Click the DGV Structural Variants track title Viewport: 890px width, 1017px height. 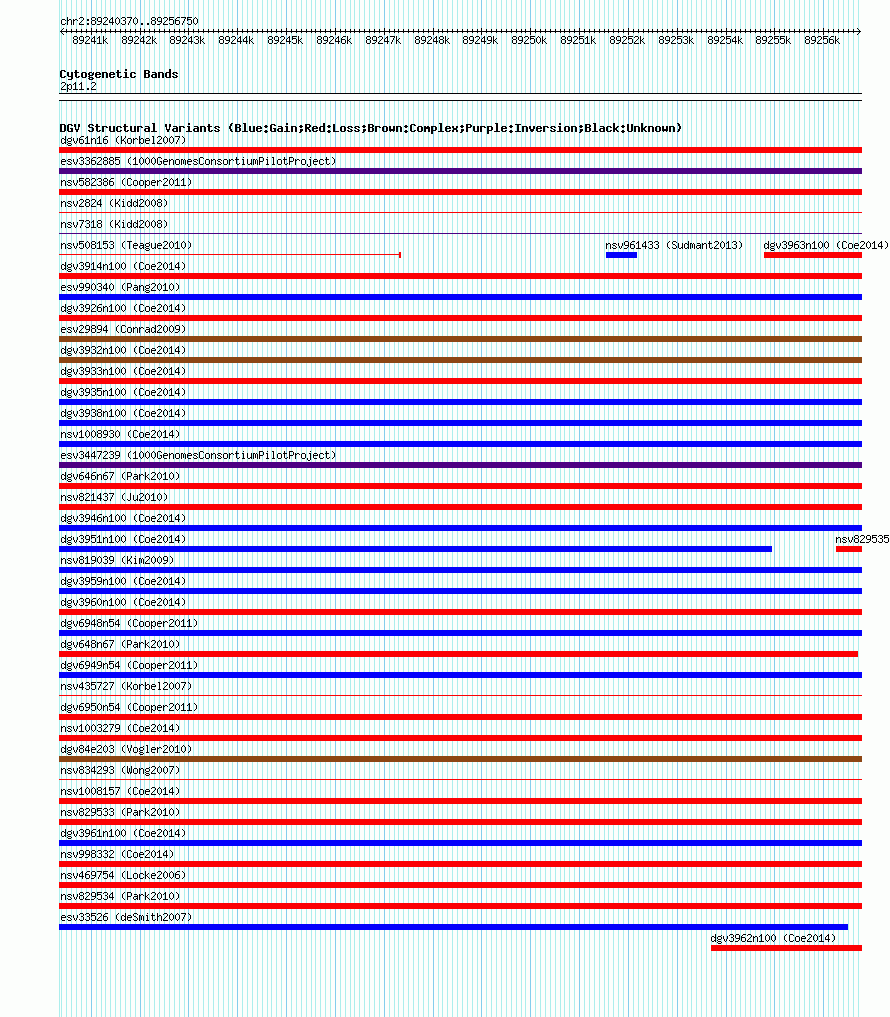[x=371, y=128]
